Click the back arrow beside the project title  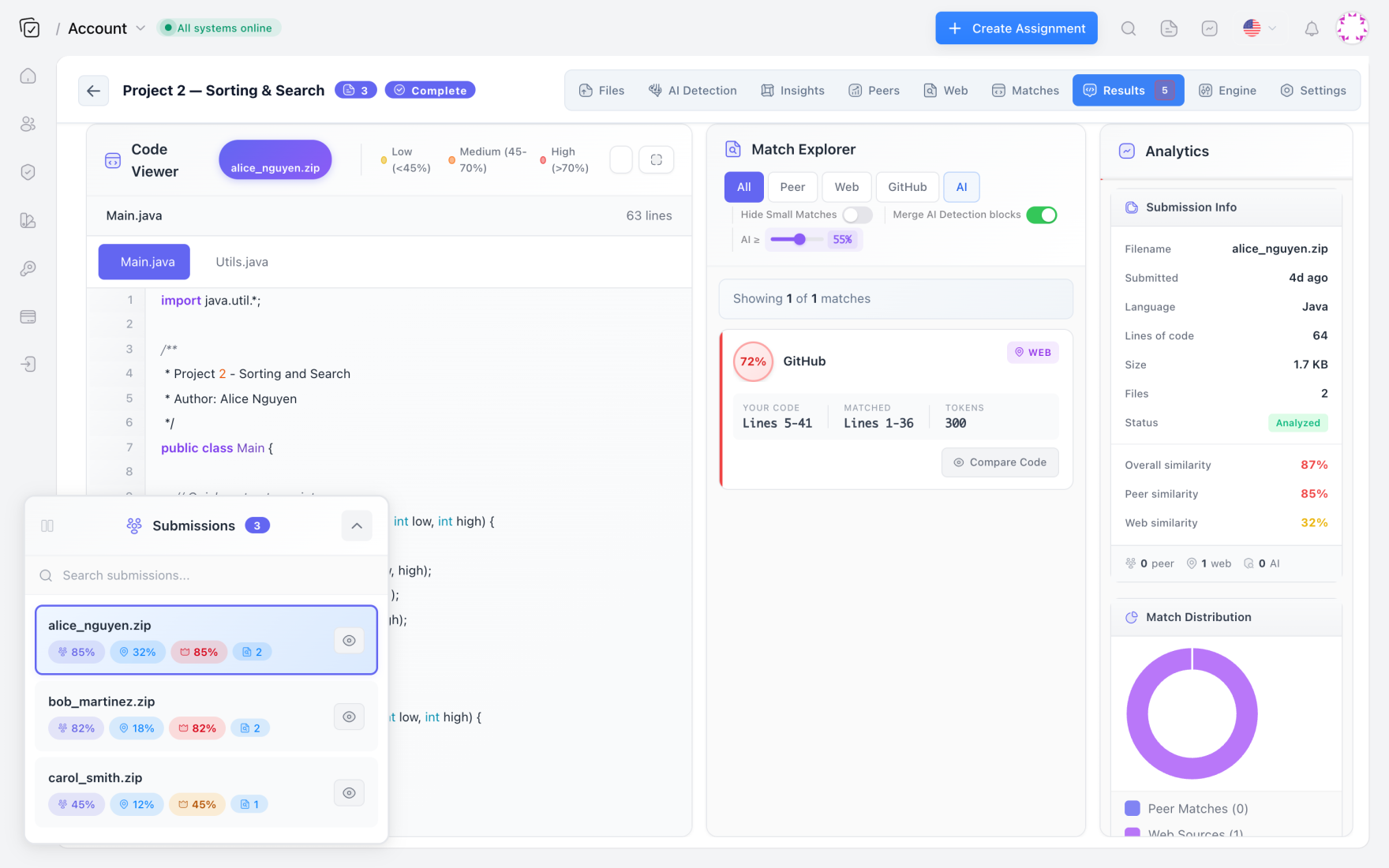(93, 91)
